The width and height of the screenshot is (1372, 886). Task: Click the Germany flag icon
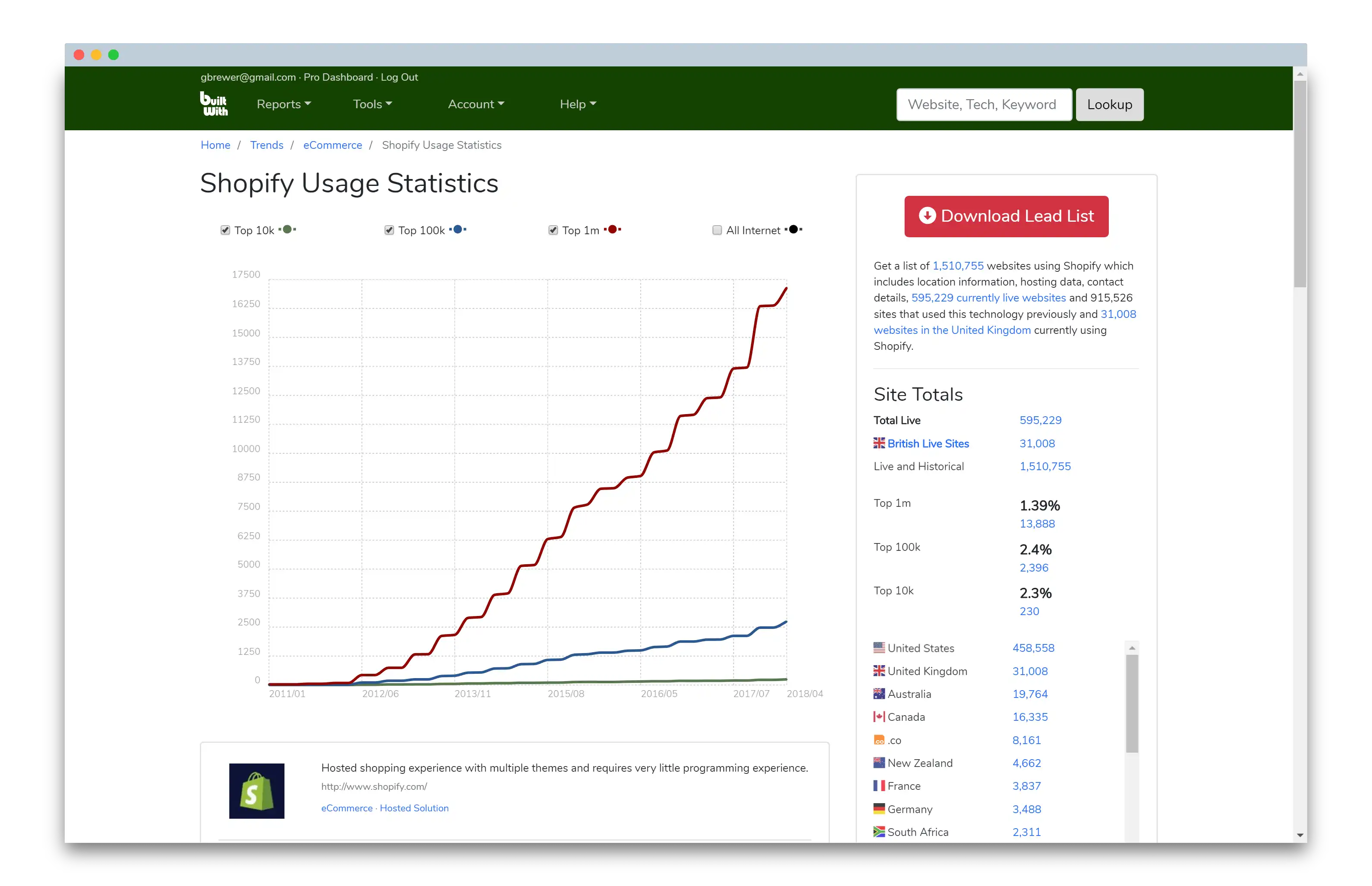tap(878, 808)
